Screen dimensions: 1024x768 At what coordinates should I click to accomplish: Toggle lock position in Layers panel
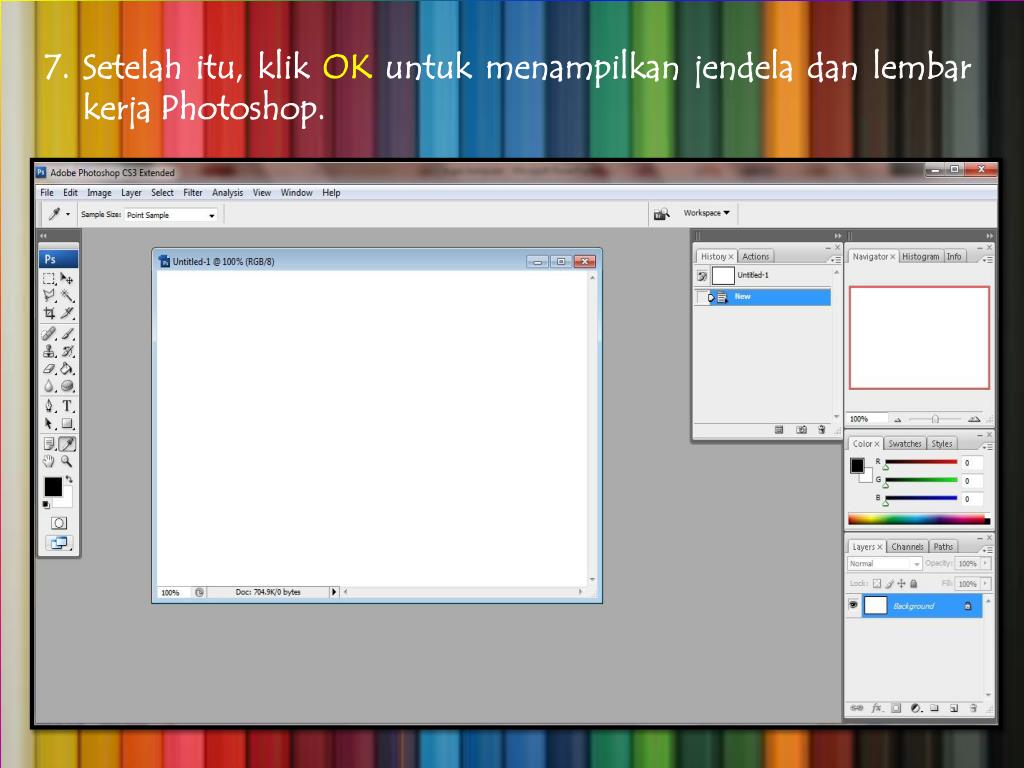901,583
